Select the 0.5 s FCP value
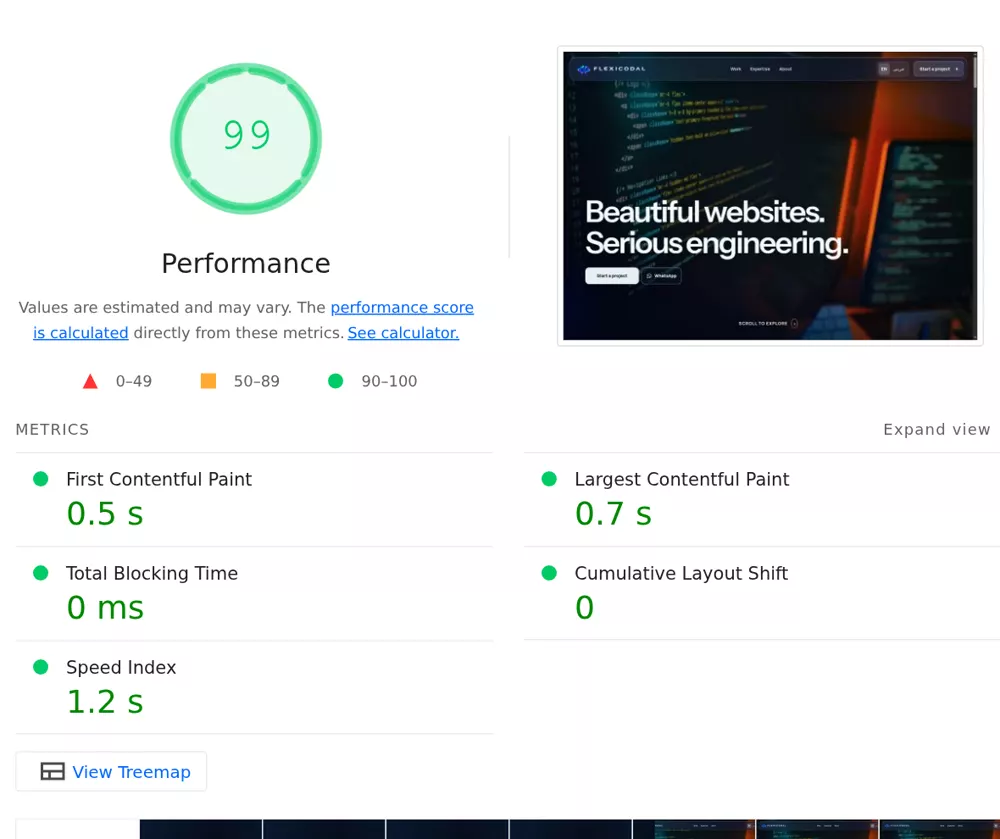Screen dimensions: 1000x839 [x=105, y=513]
